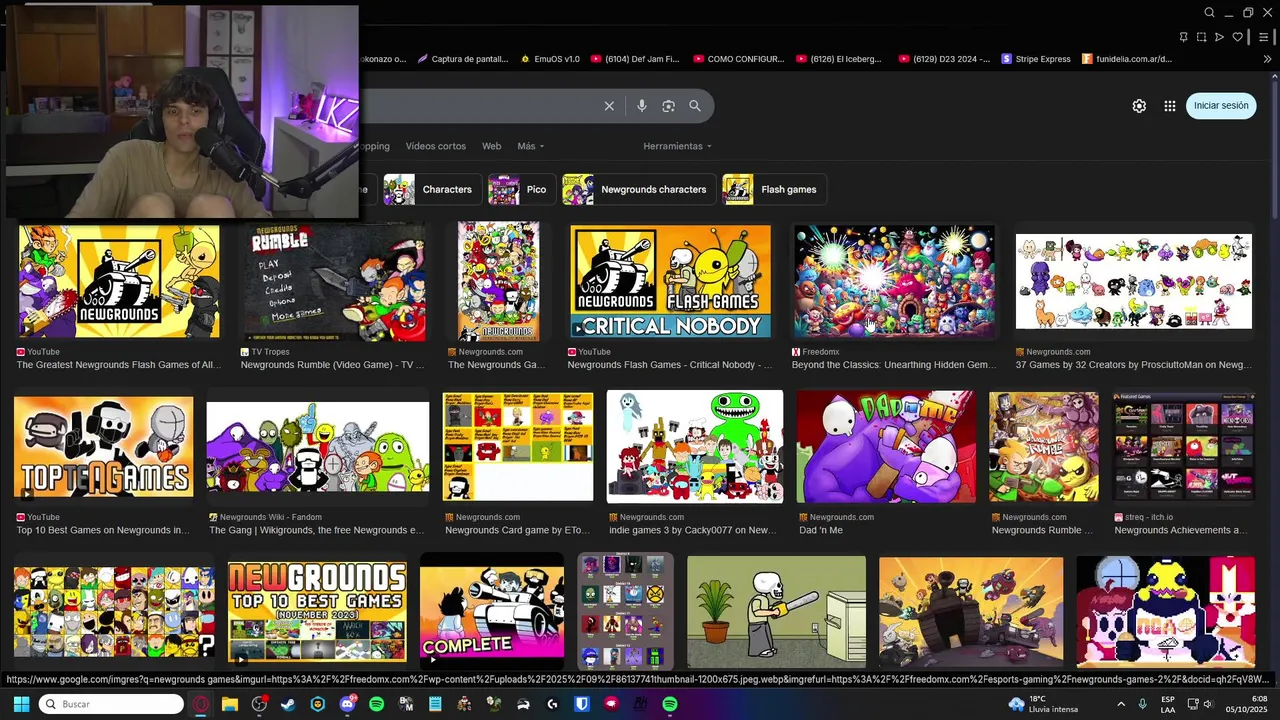Open Windows Start menu
The height and width of the screenshot is (720, 1280).
click(x=21, y=704)
